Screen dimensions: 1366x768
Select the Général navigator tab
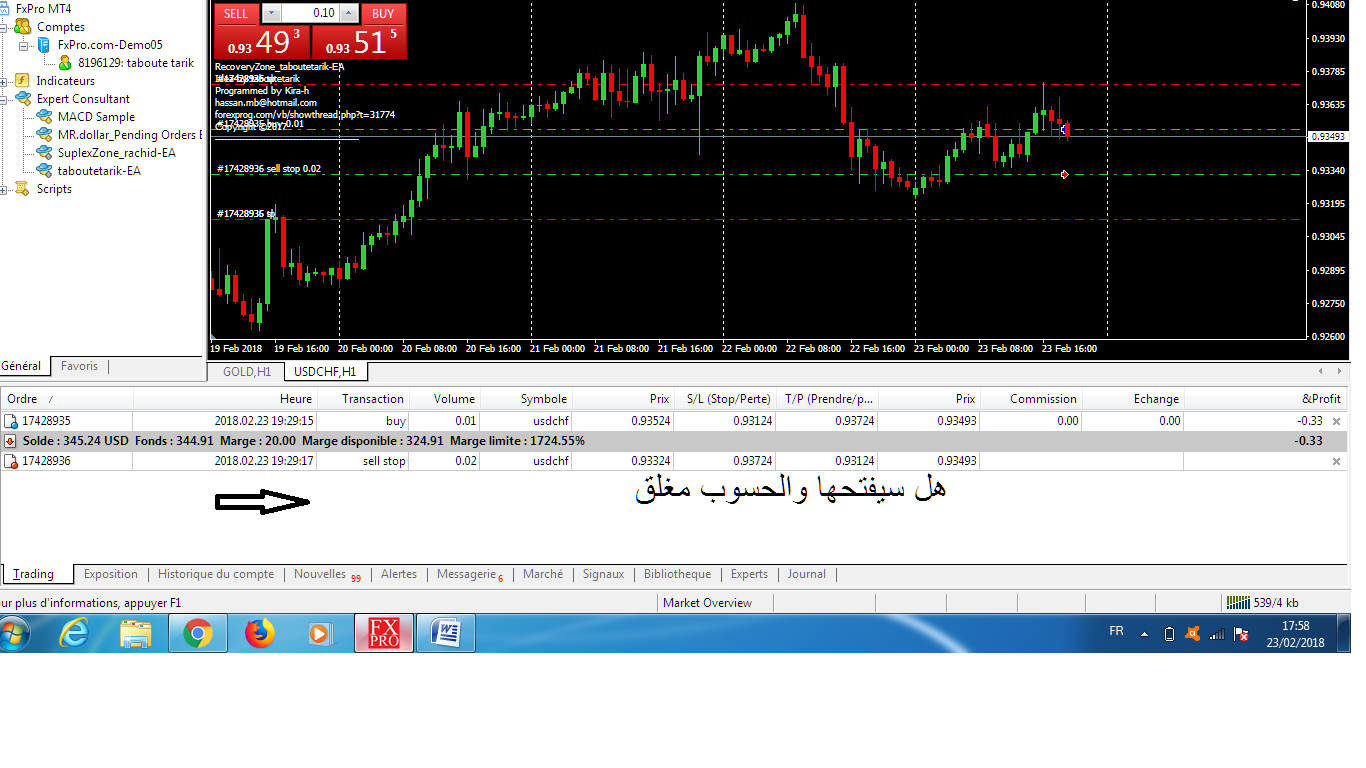22,366
